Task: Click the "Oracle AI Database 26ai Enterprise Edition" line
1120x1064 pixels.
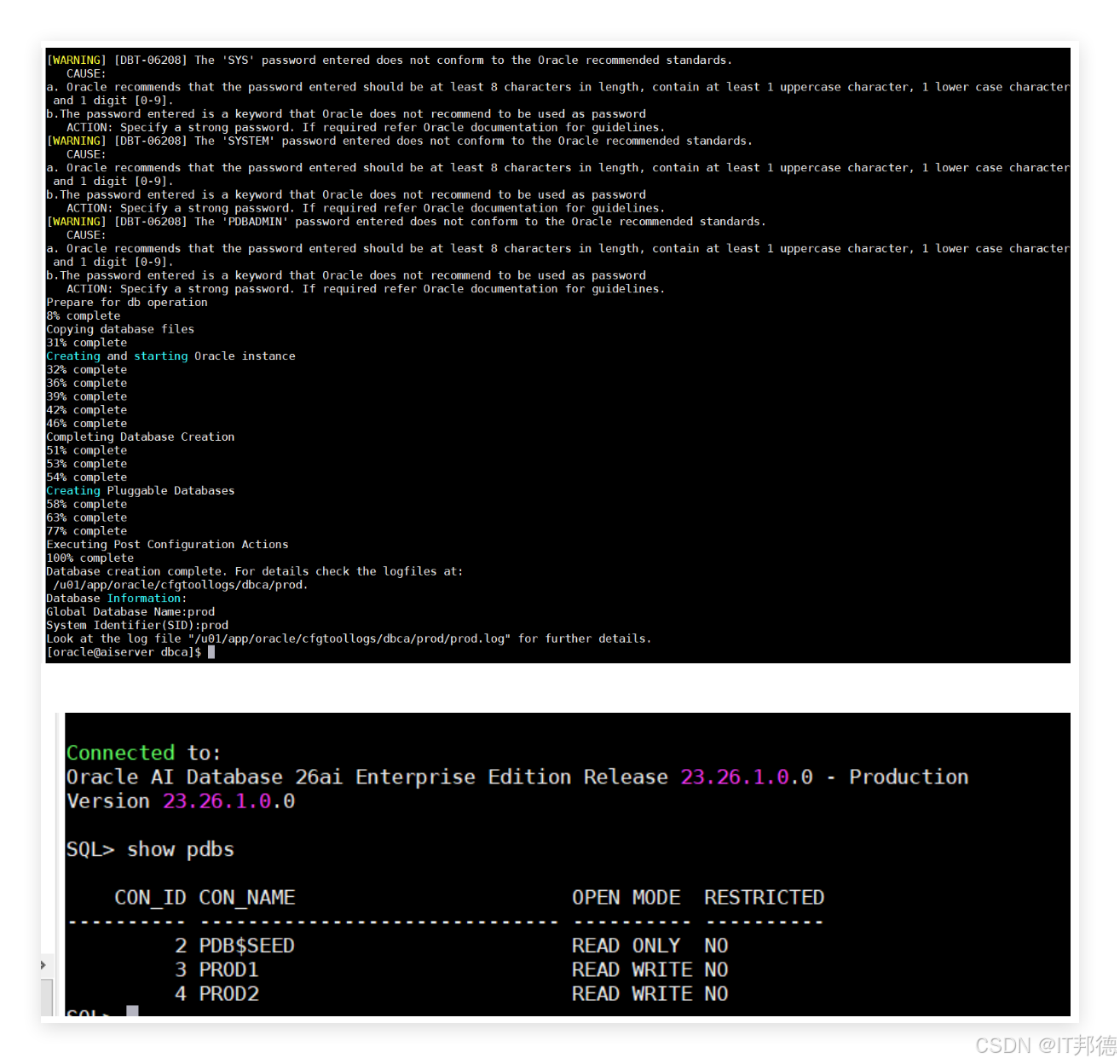Action: tap(517, 777)
